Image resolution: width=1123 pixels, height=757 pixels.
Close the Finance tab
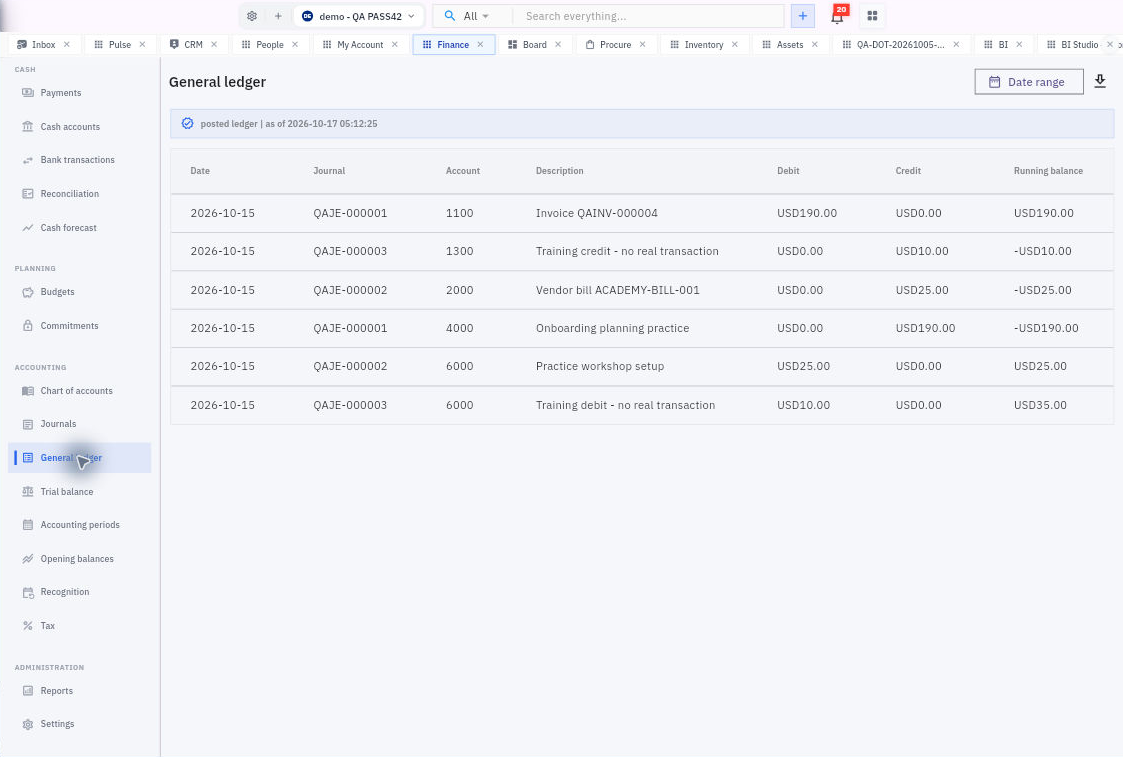[x=481, y=44]
